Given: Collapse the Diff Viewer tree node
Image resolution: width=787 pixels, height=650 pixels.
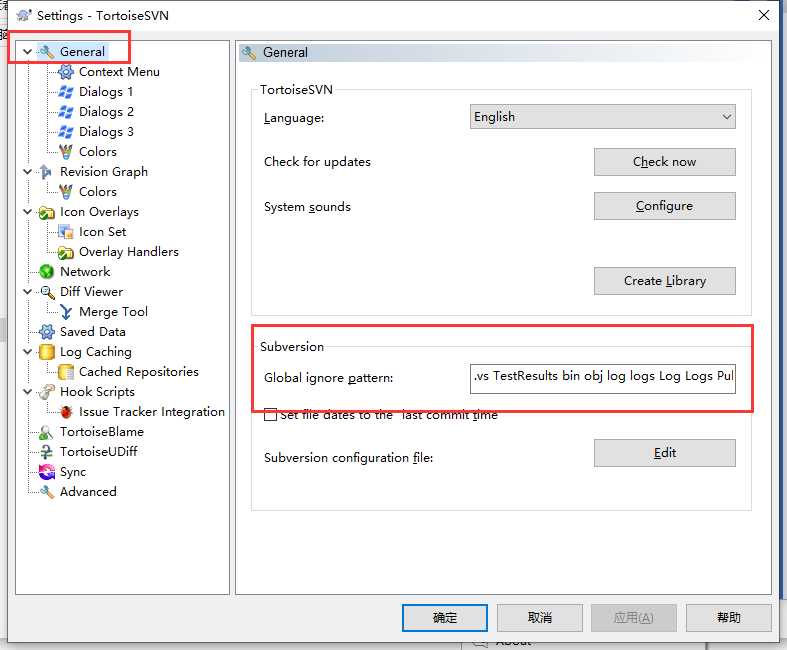Looking at the screenshot, I should pos(28,292).
